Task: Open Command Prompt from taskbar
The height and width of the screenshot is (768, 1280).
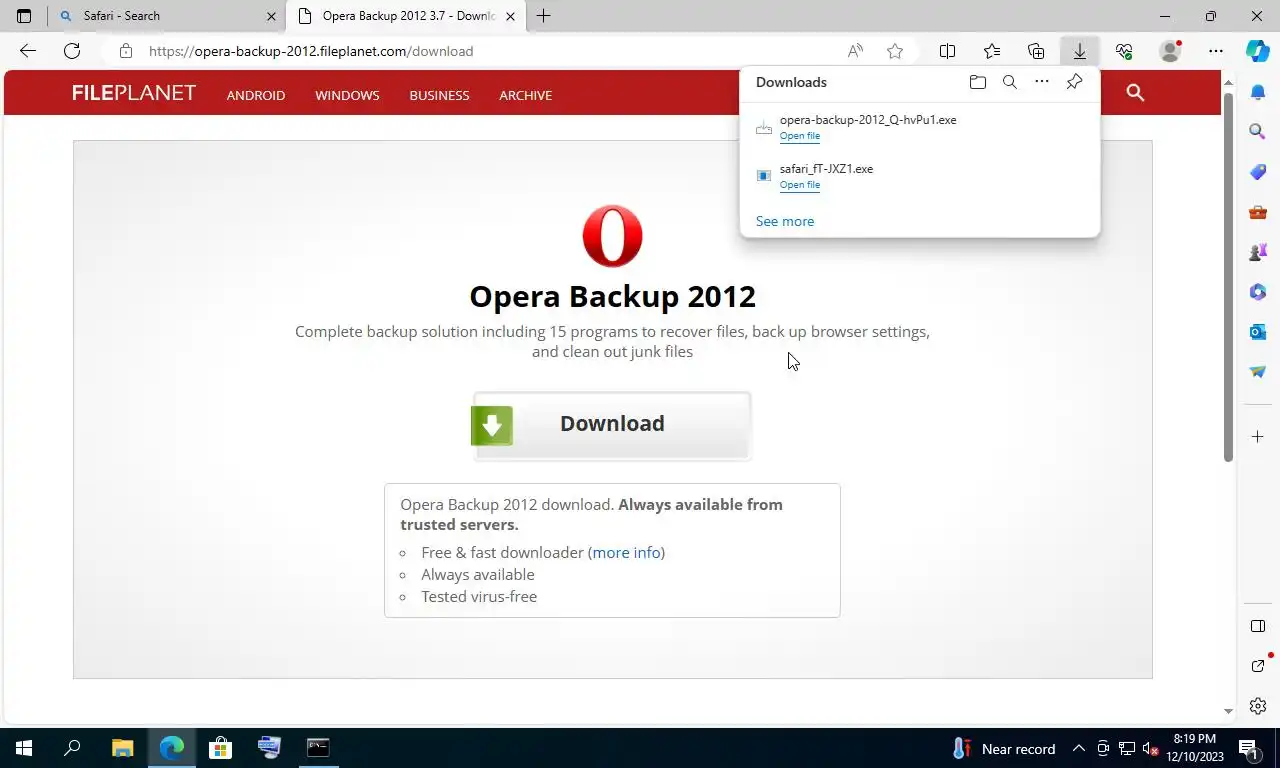Action: click(318, 748)
